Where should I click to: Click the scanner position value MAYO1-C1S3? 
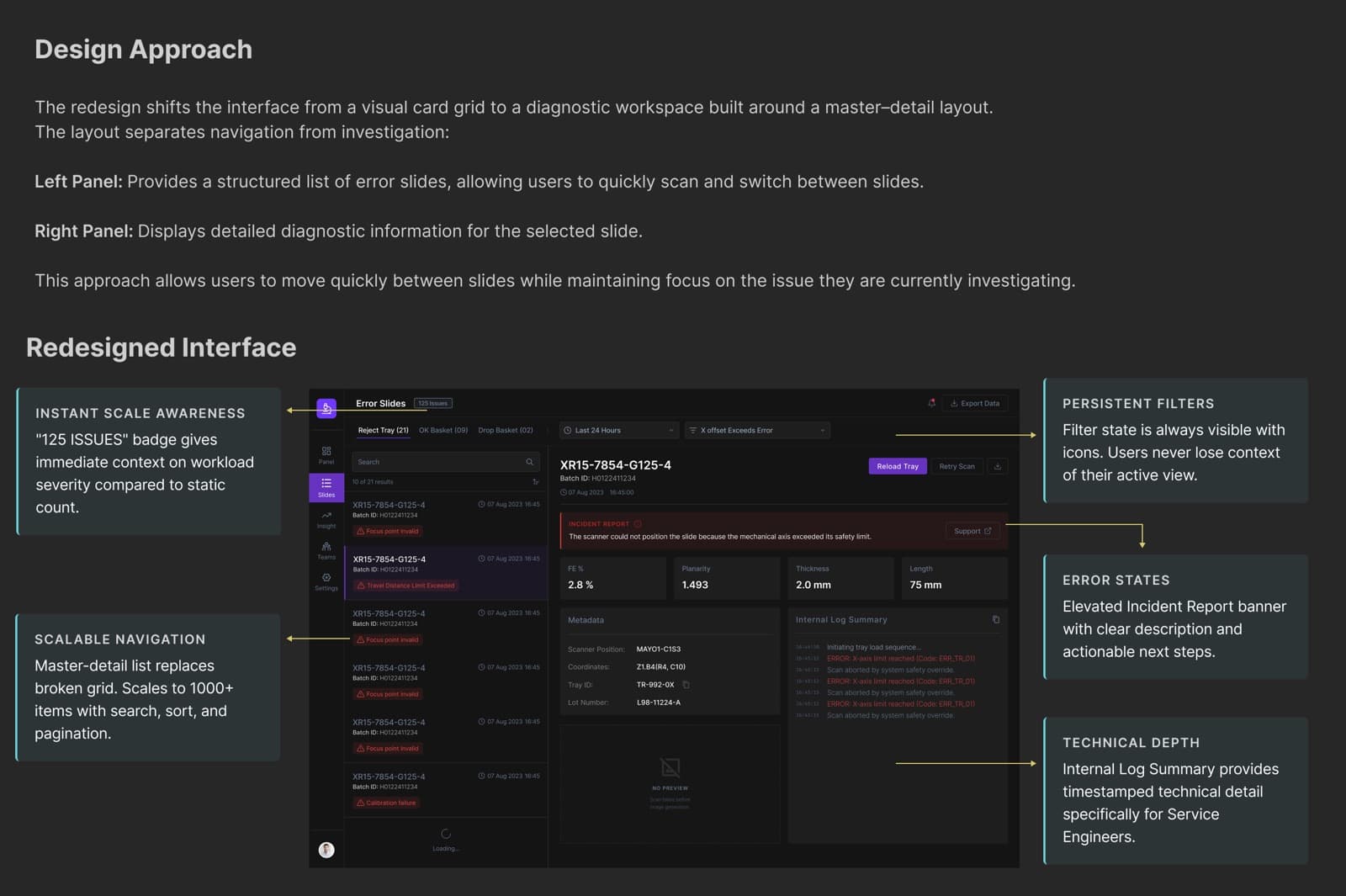[x=659, y=649]
